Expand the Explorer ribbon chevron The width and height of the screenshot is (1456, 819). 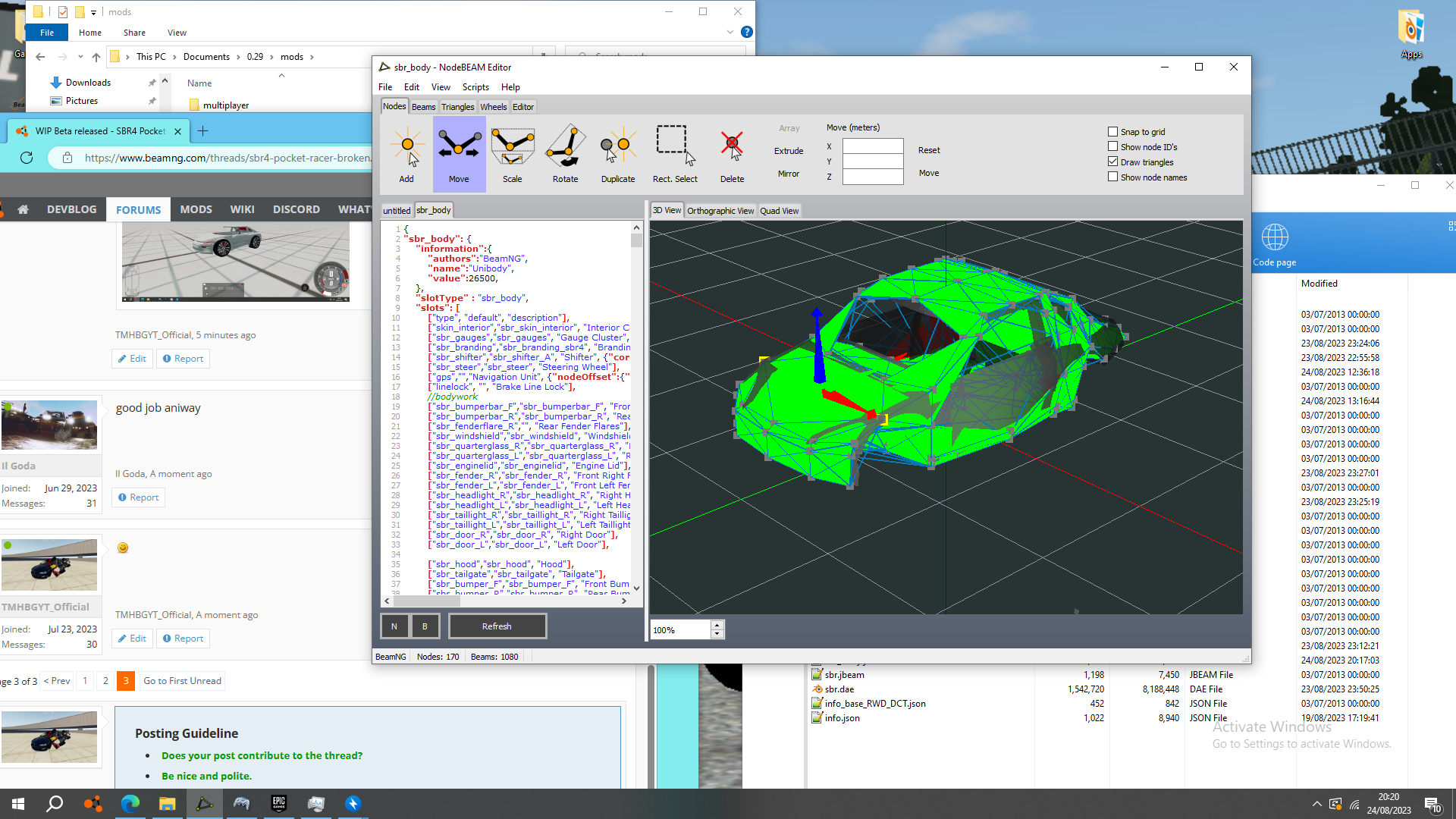point(730,32)
